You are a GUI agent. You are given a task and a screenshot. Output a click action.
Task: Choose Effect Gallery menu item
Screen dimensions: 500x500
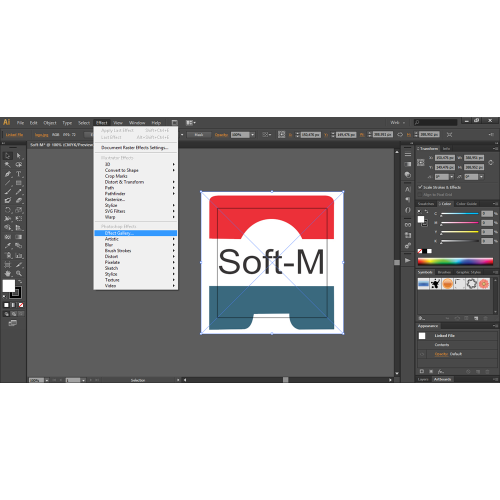[136, 233]
